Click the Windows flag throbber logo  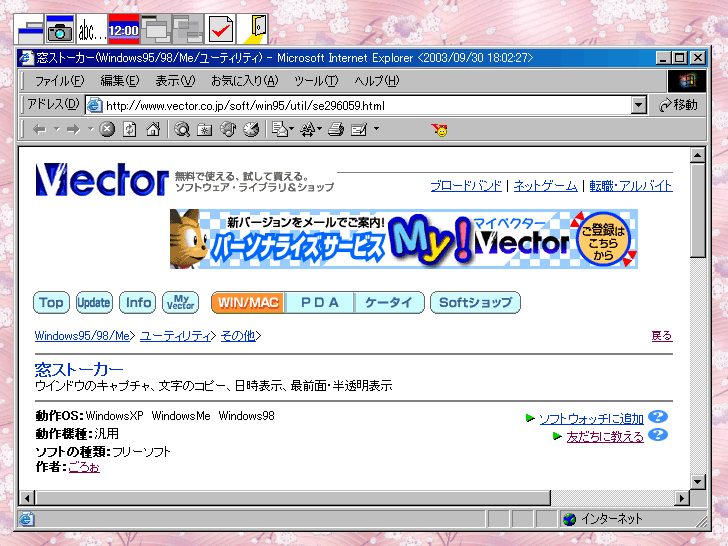(687, 81)
